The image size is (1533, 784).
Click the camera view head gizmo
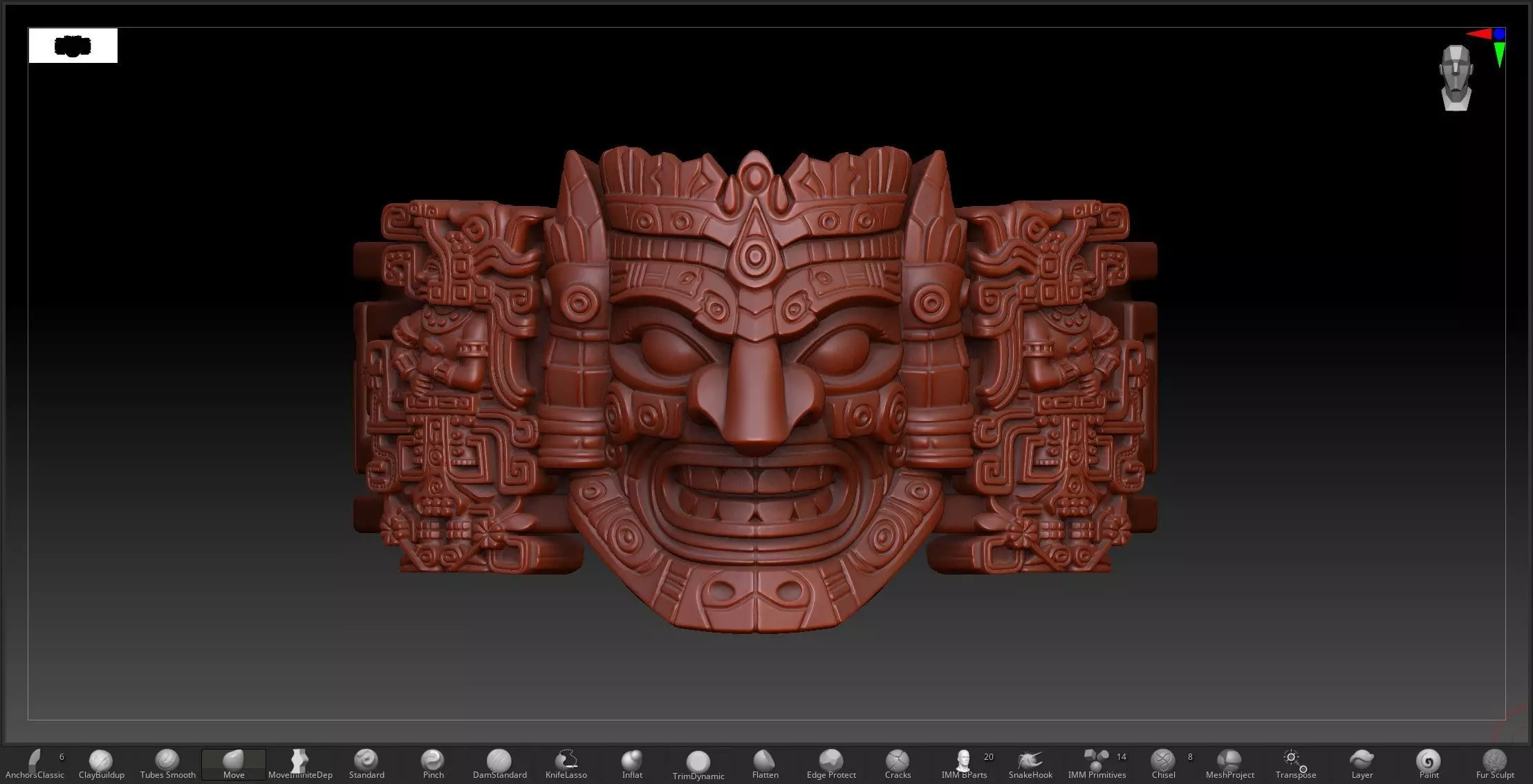(x=1456, y=77)
